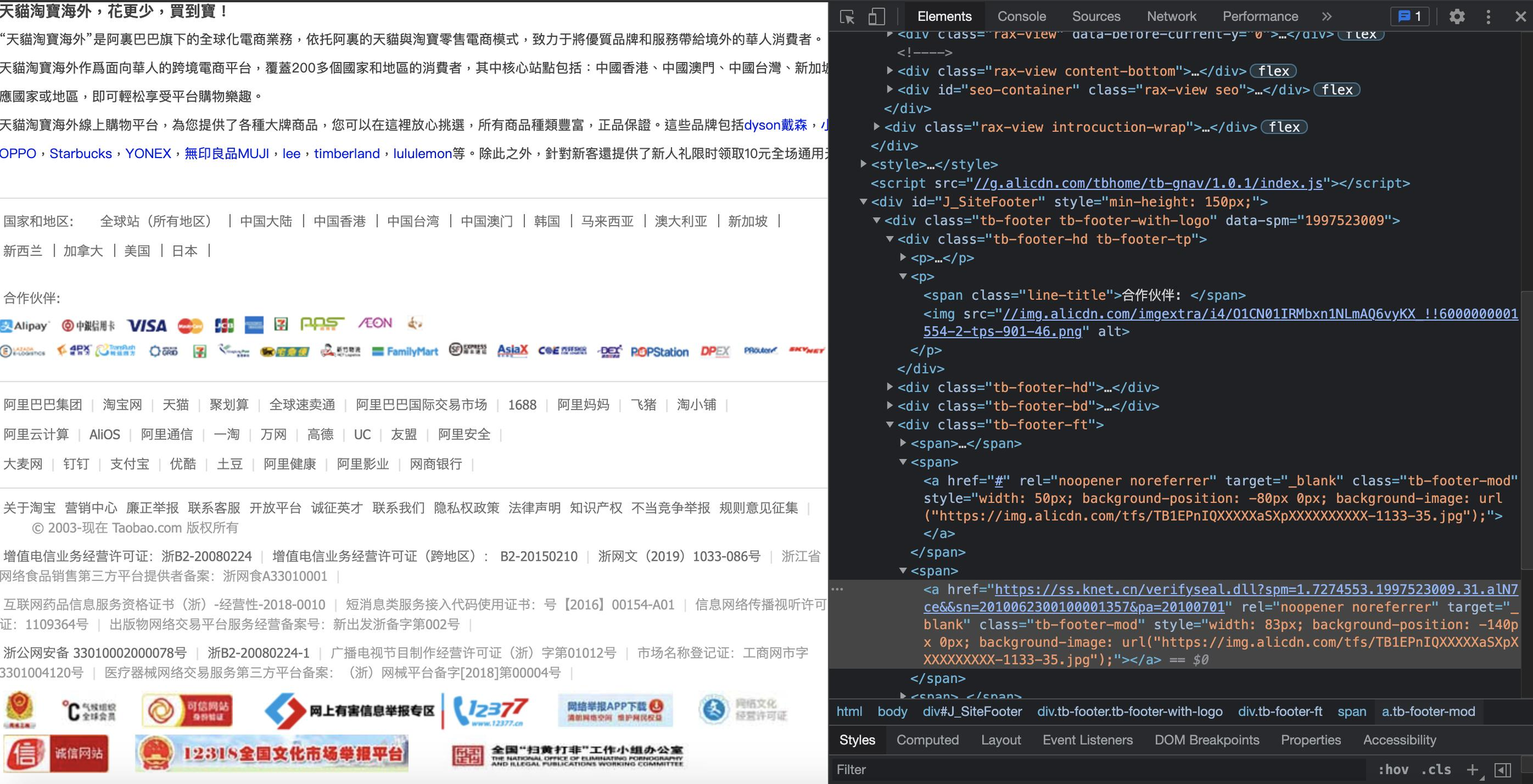Toggle the computed styles sidebar icon

(1503, 770)
